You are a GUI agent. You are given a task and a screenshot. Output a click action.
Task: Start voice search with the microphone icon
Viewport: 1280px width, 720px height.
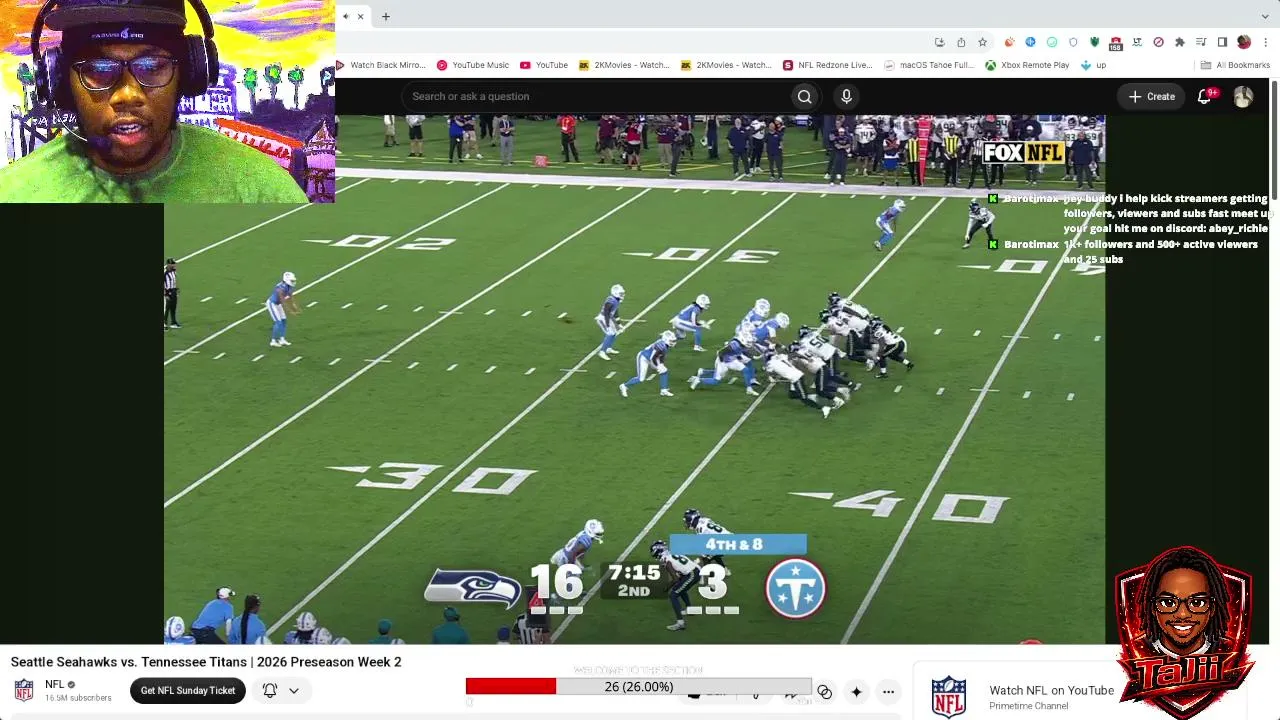pyautogui.click(x=846, y=96)
